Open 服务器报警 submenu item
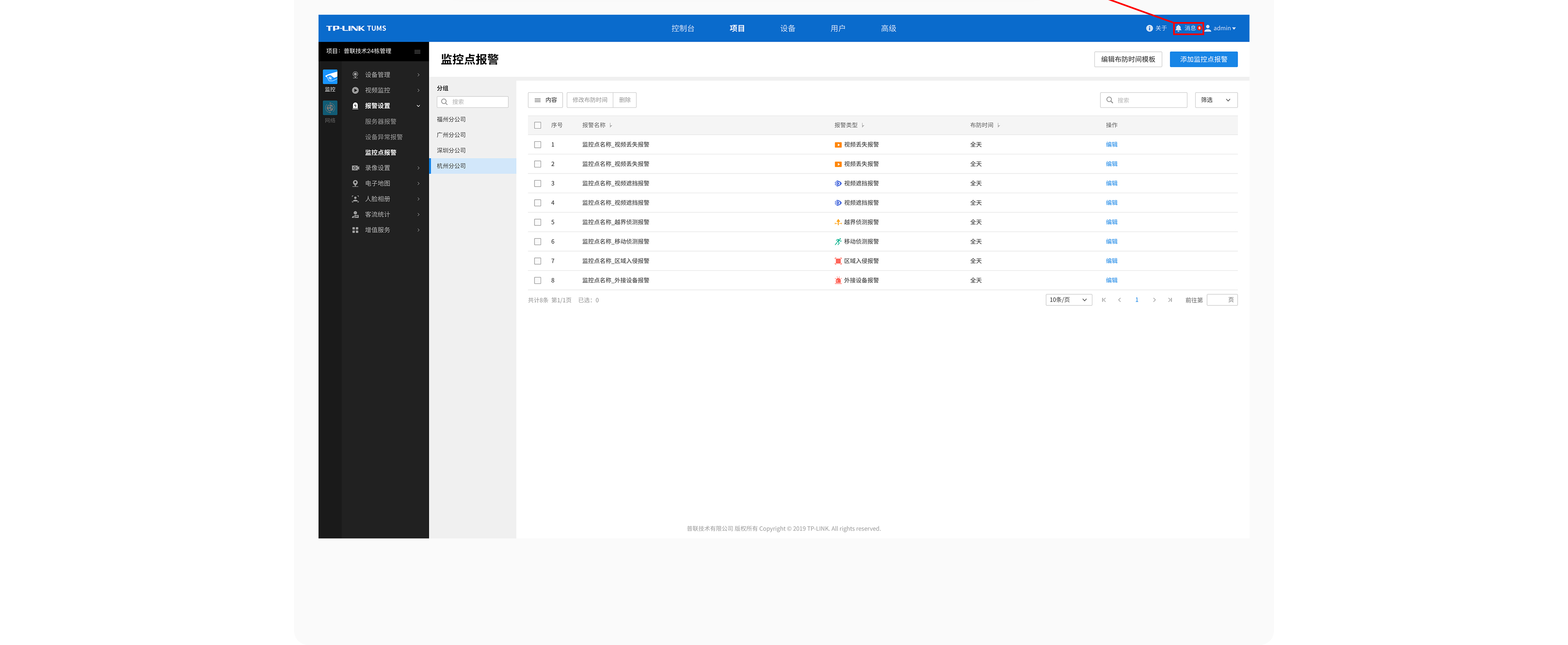Viewport: 1568px width, 645px height. coord(381,122)
